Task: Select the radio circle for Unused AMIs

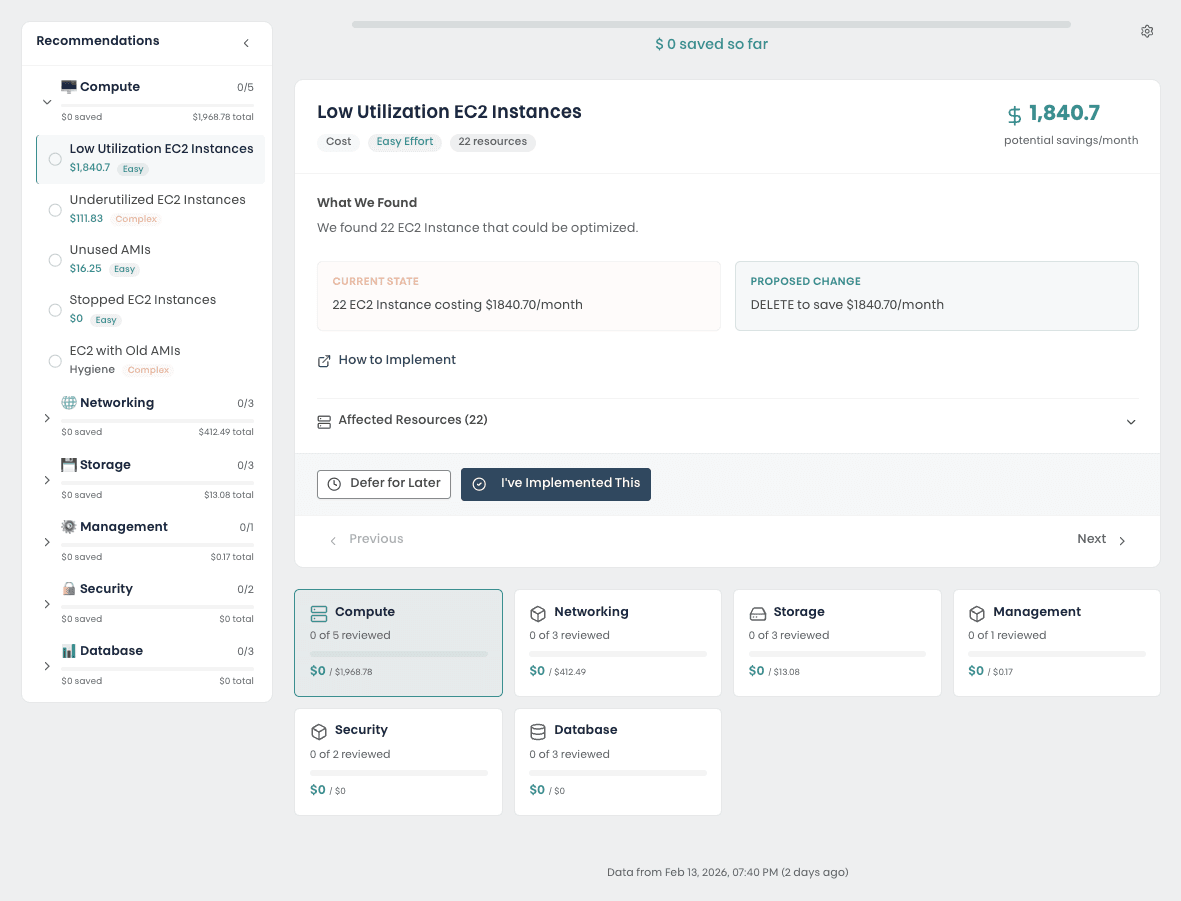Action: [55, 259]
